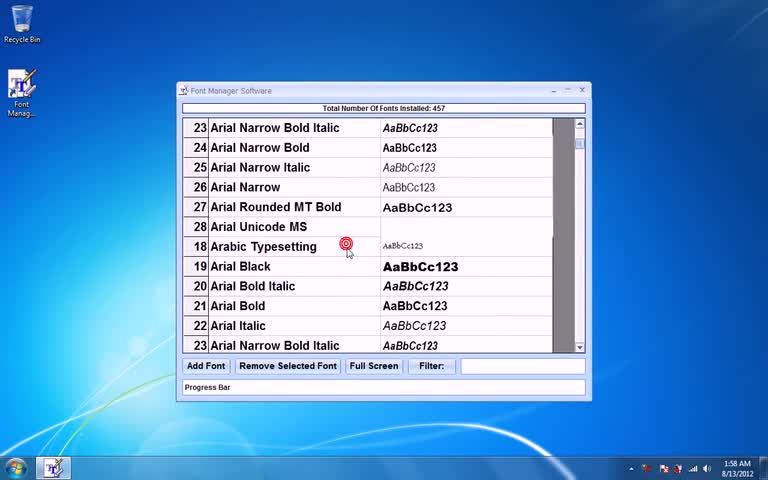The height and width of the screenshot is (480, 768).
Task: Click the AaBbCc123 sample for Arial Bold Italic
Action: point(415,286)
